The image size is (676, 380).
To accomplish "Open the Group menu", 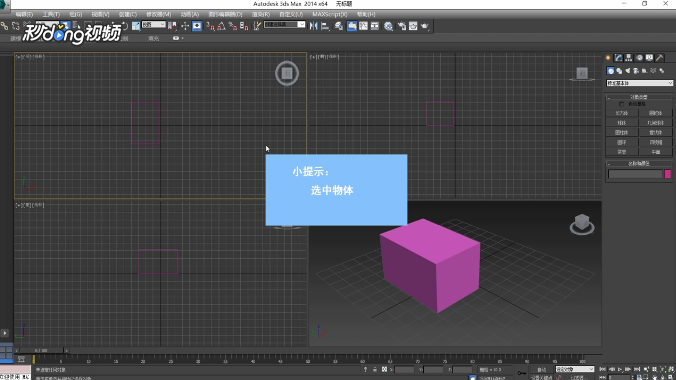I will click(x=76, y=14).
